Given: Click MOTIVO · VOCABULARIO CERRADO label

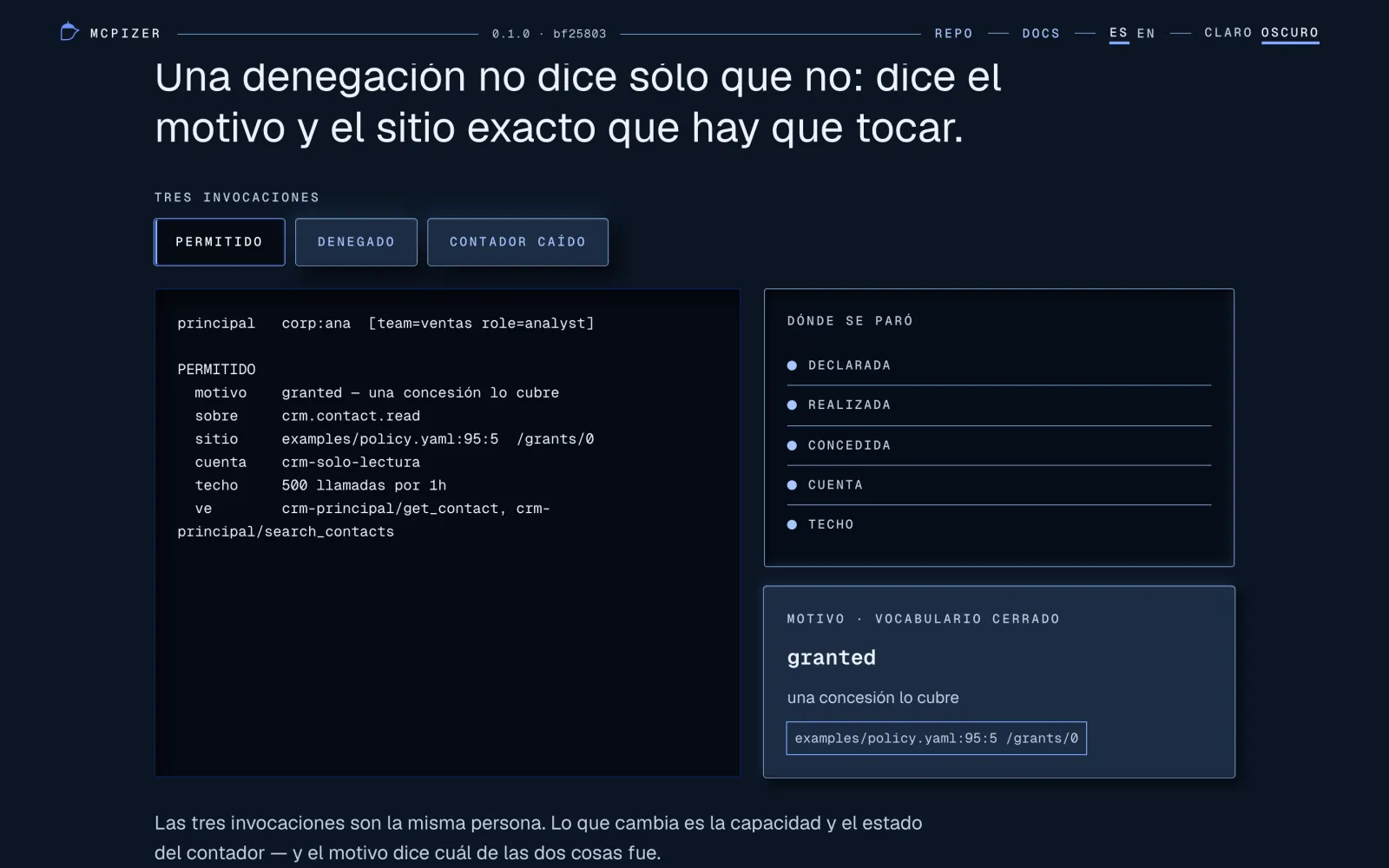Looking at the screenshot, I should pos(923,619).
